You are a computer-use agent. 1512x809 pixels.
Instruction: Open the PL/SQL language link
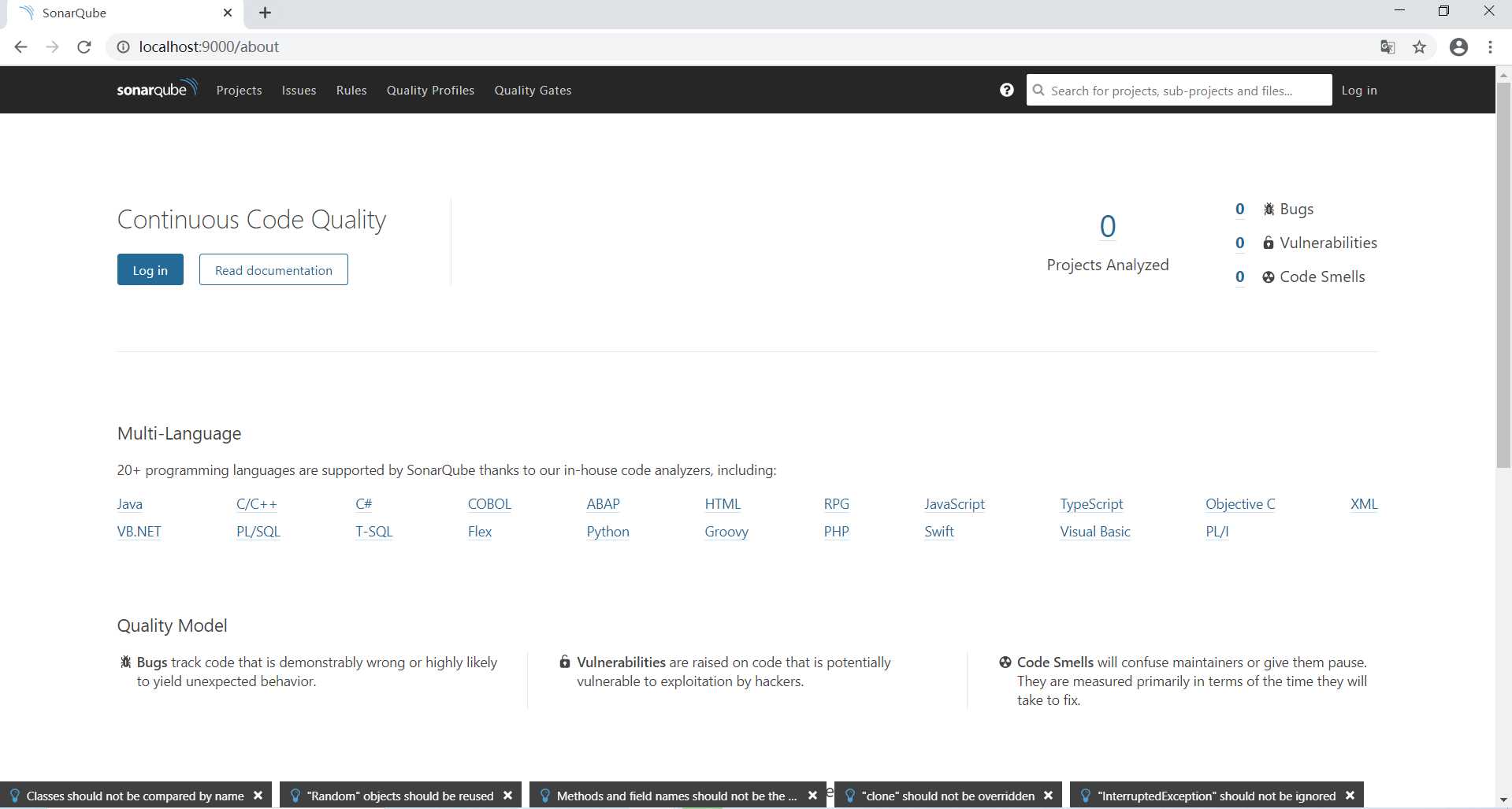[258, 532]
